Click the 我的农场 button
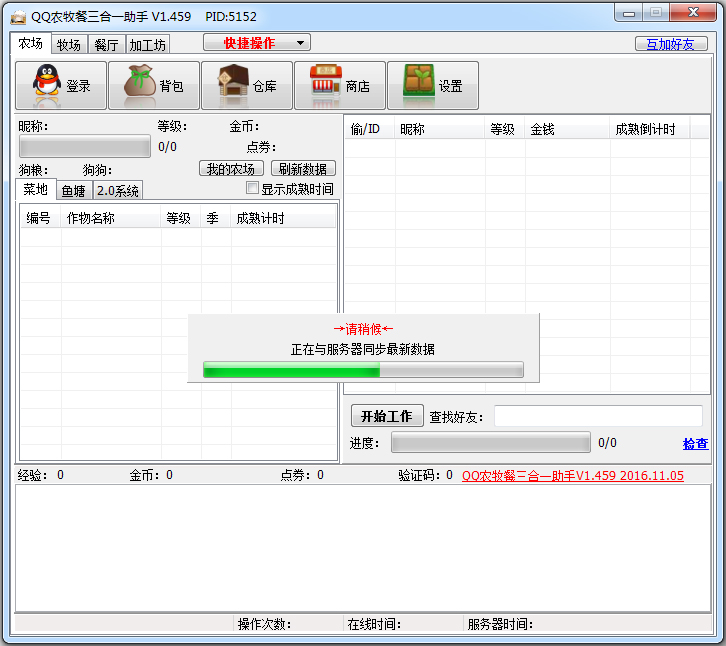726x646 pixels. (231, 169)
